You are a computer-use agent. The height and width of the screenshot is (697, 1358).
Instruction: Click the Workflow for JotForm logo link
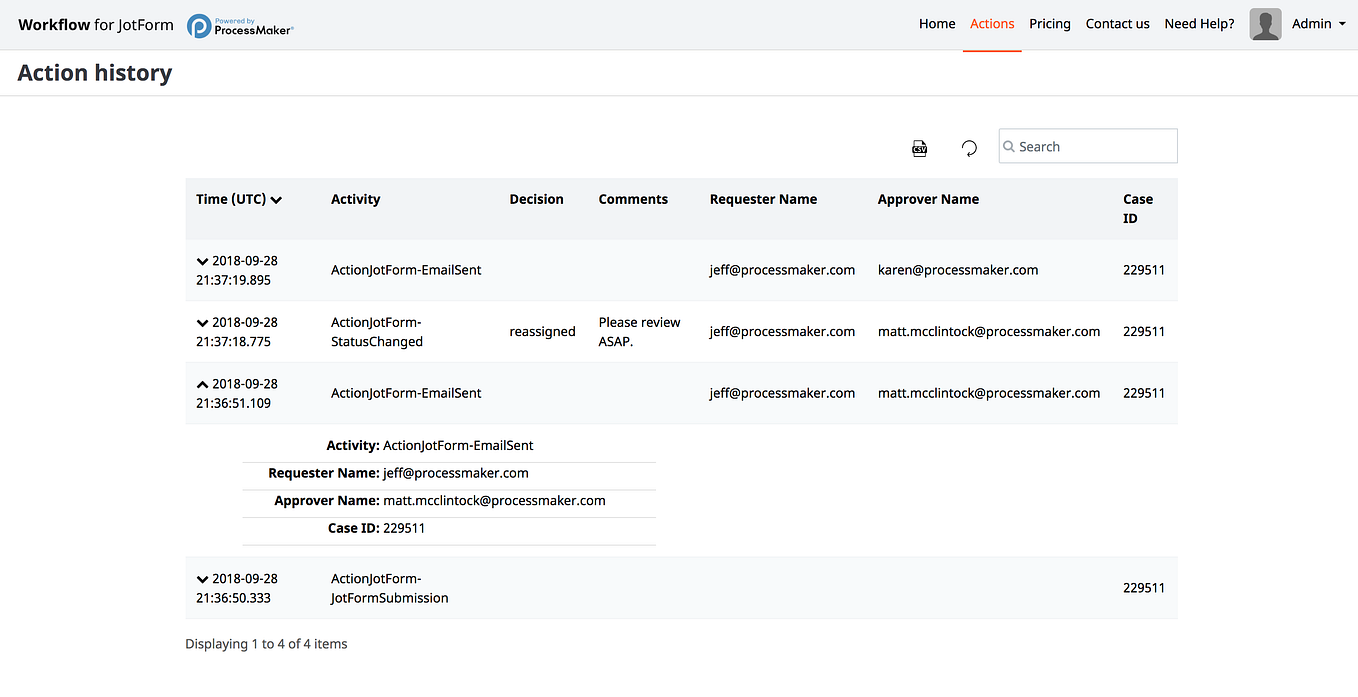coord(95,24)
